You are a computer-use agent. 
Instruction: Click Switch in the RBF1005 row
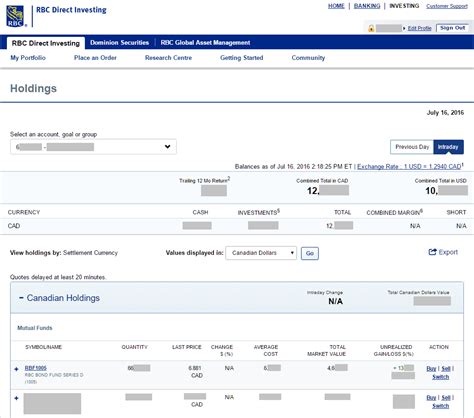(x=440, y=377)
